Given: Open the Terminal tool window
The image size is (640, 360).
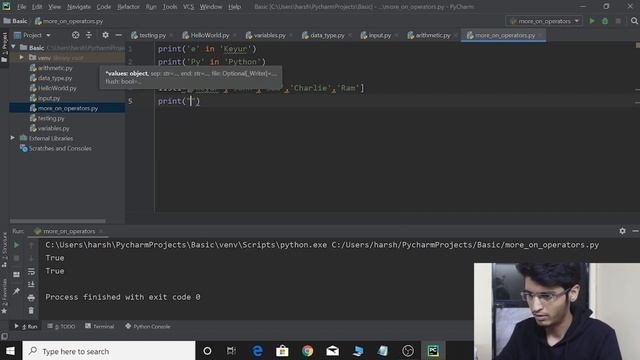Looking at the screenshot, I should coord(100,327).
